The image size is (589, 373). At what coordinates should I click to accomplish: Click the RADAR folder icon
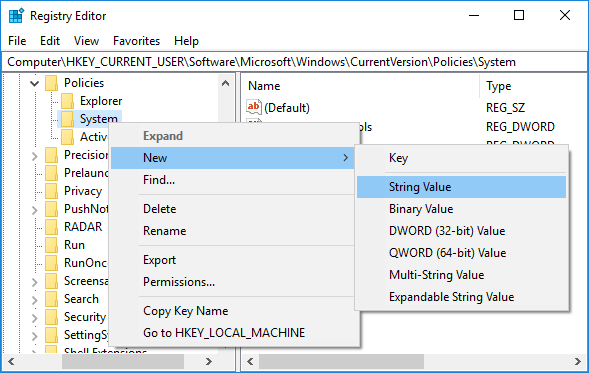click(x=51, y=227)
